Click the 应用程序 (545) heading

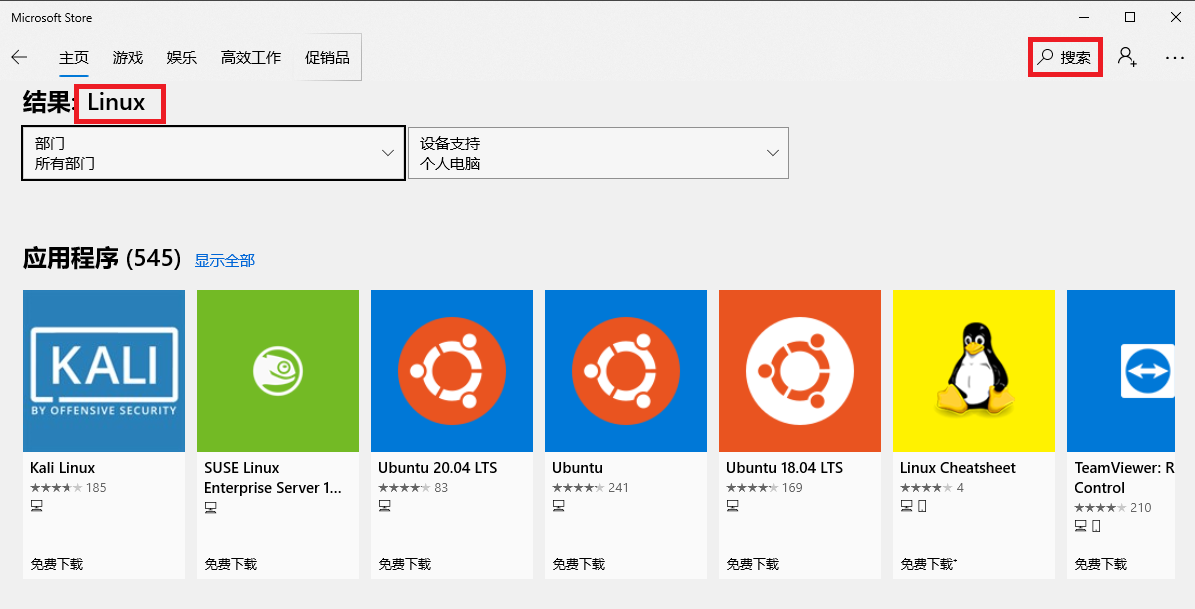pyautogui.click(x=101, y=258)
